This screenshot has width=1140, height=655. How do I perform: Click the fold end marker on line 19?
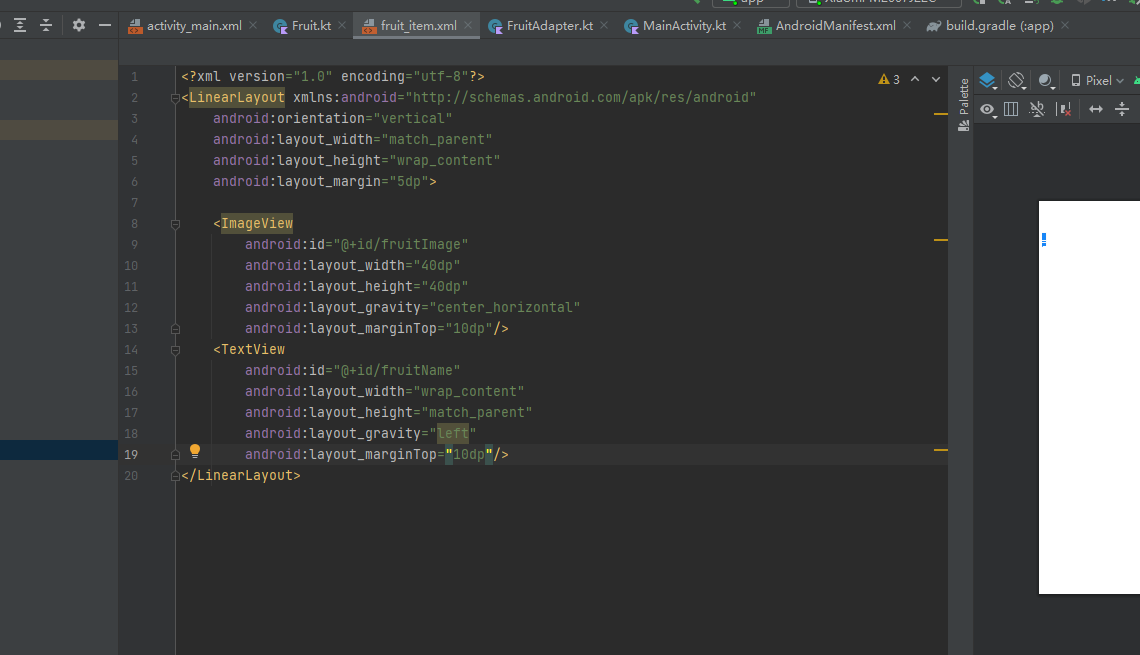(x=175, y=455)
